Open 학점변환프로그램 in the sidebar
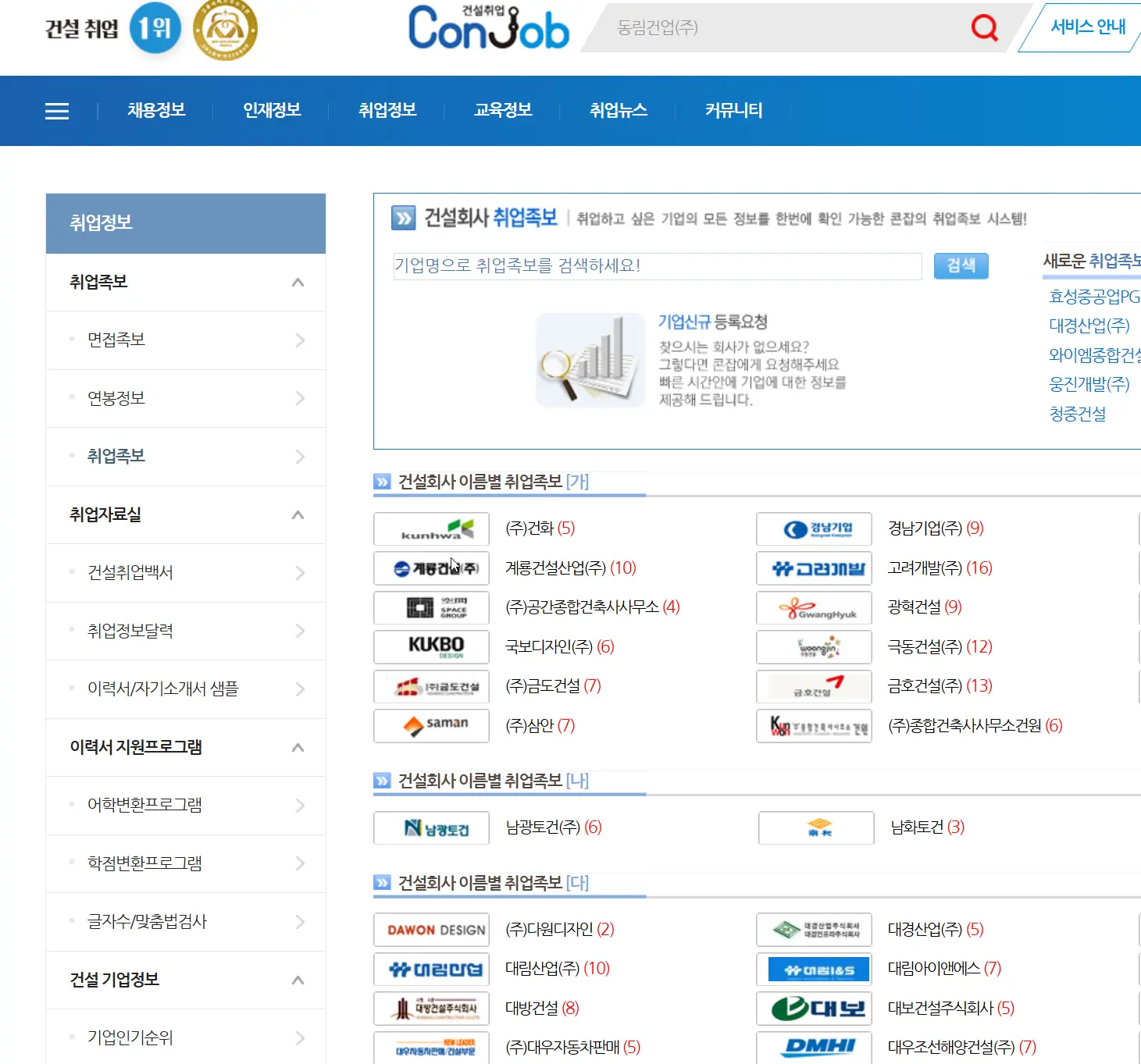1141x1064 pixels. click(x=186, y=863)
